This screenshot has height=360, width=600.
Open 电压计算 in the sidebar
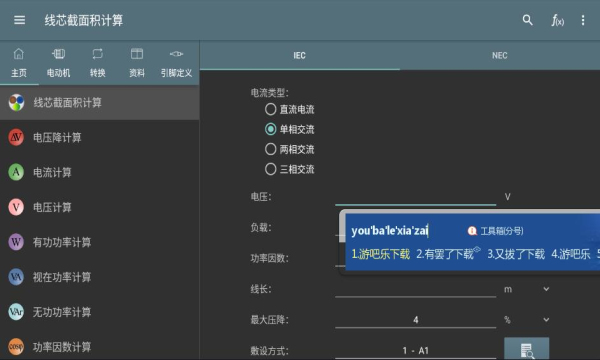coord(99,207)
